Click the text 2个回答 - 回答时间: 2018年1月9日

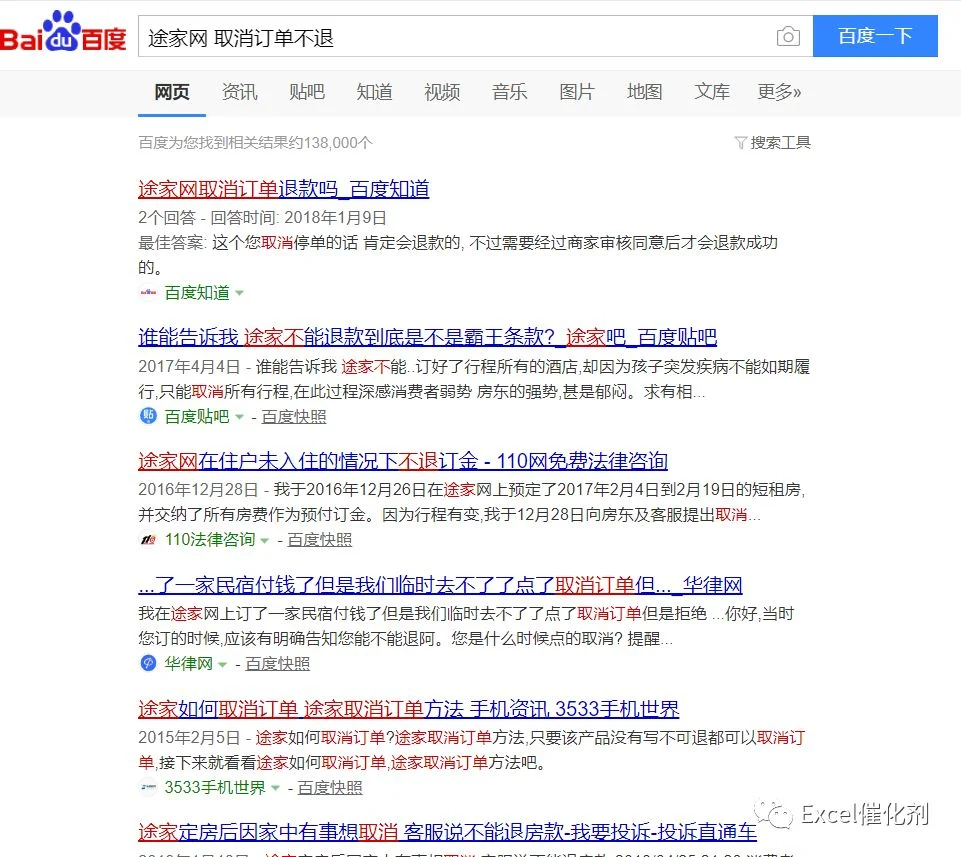(262, 218)
